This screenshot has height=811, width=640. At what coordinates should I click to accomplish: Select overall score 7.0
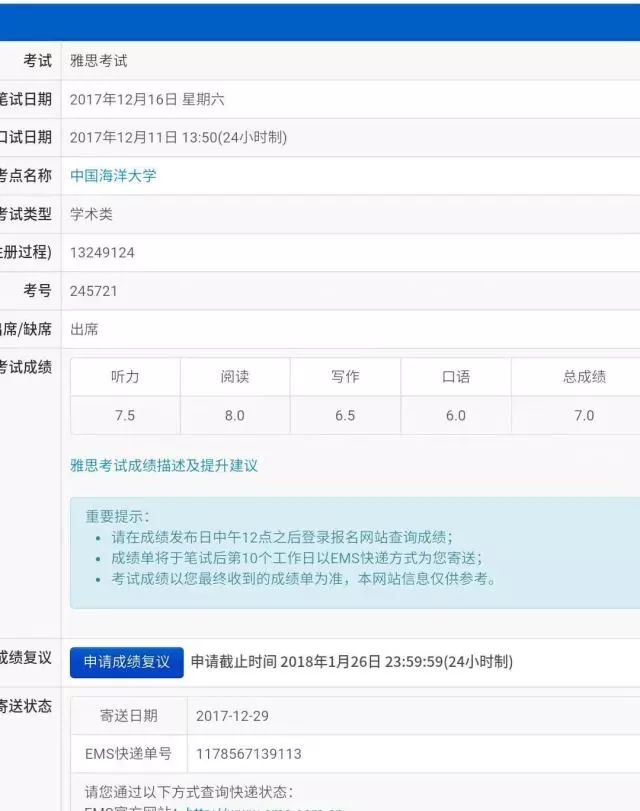pos(584,415)
